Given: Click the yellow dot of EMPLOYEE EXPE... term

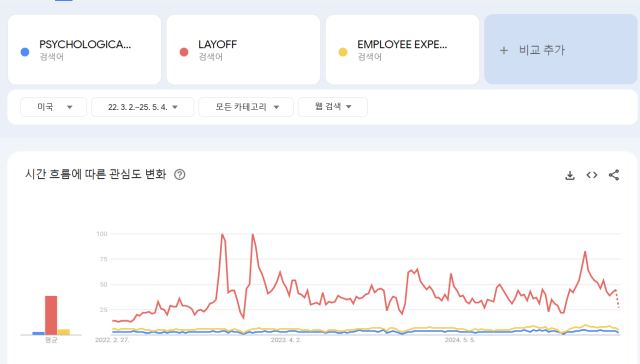Looking at the screenshot, I should point(343,52).
